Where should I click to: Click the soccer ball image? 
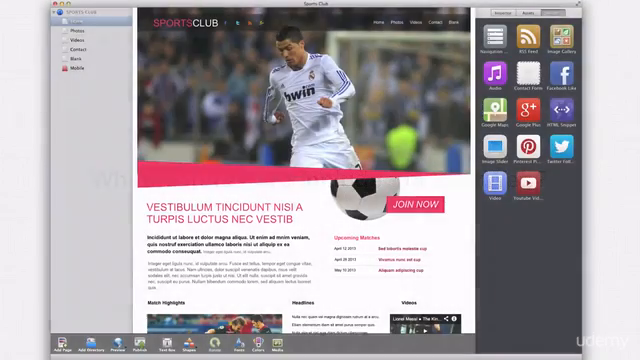364,198
